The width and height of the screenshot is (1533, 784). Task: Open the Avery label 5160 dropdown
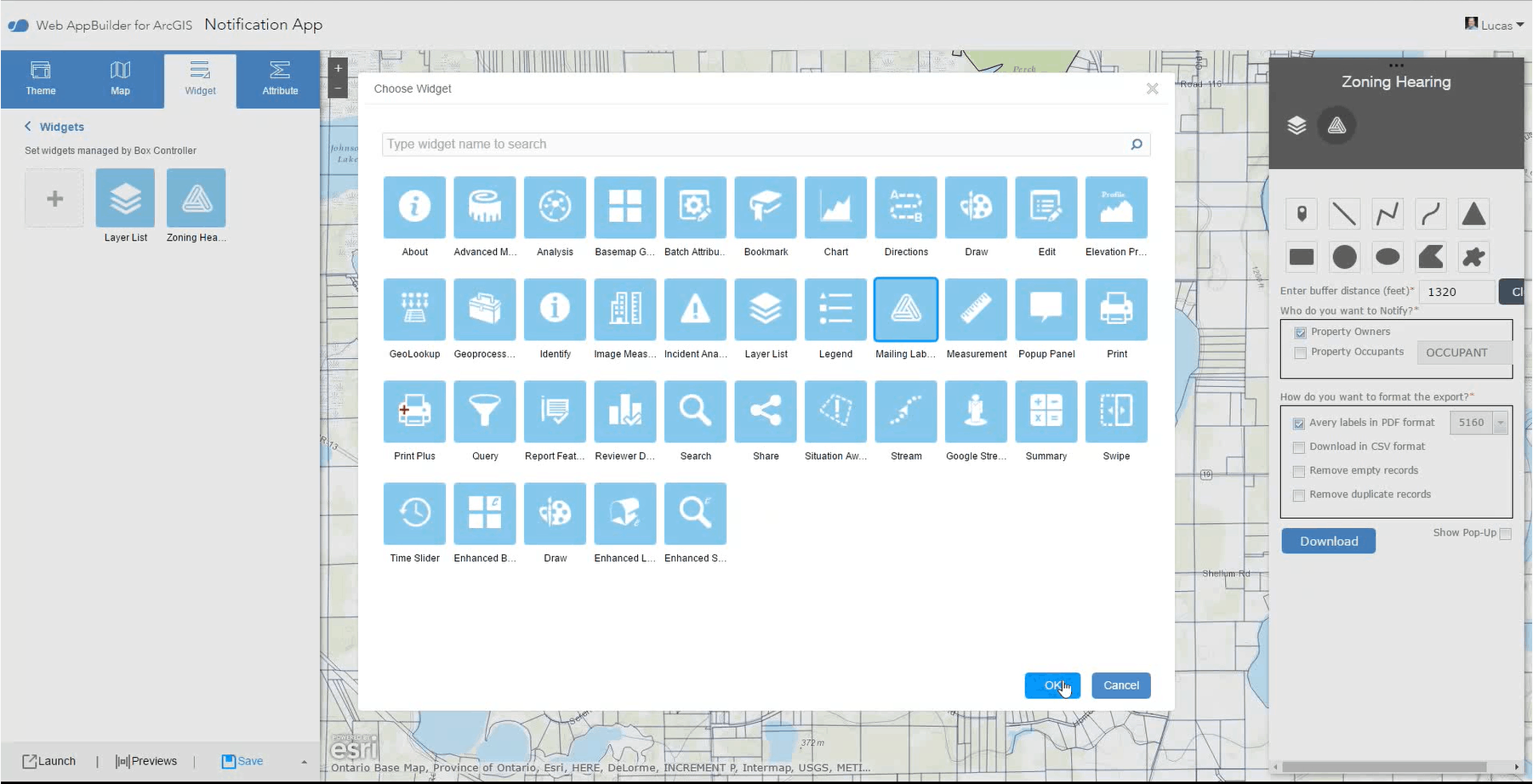(1500, 423)
